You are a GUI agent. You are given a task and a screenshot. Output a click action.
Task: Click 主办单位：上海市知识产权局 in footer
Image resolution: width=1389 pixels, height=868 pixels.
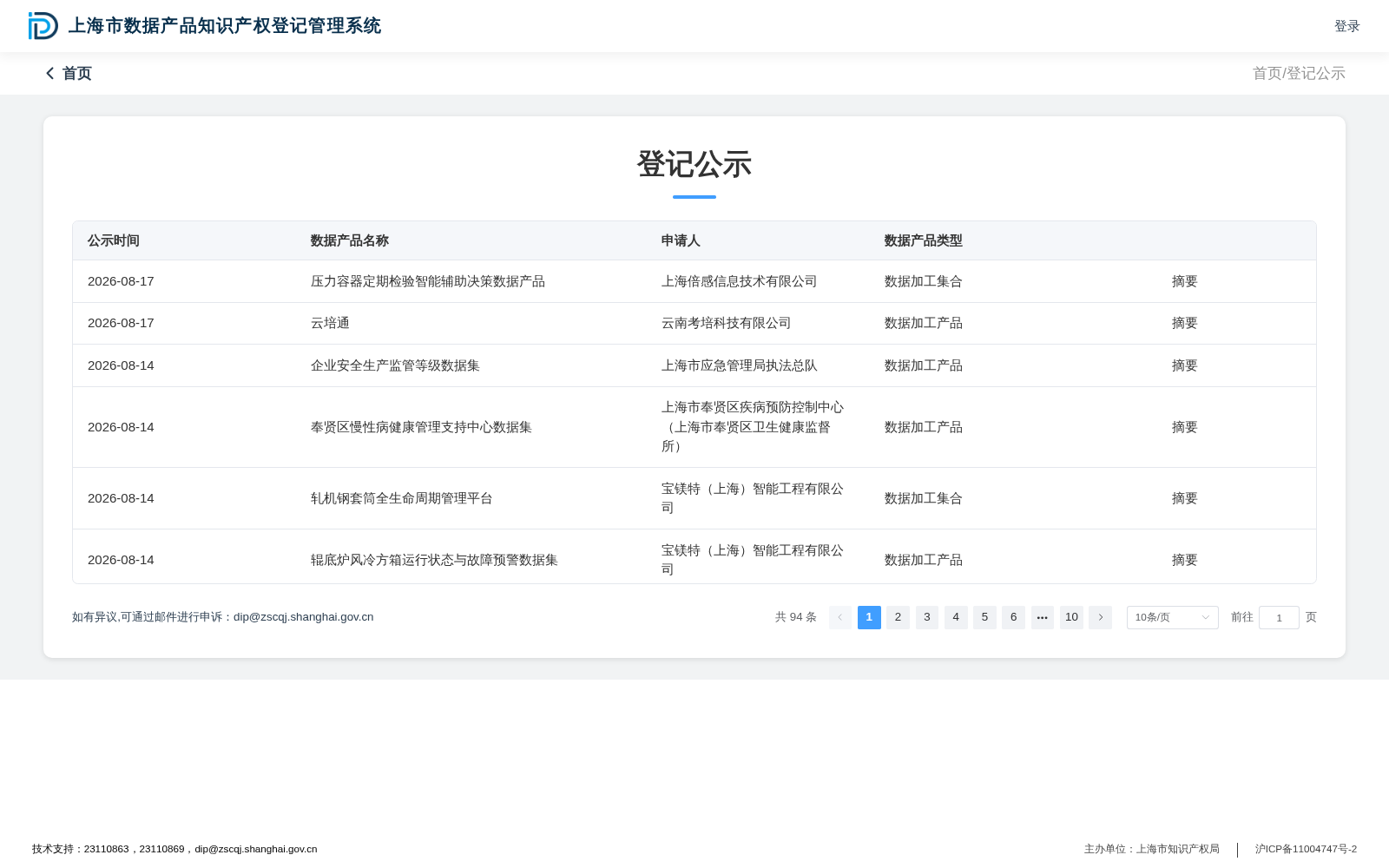tap(1152, 849)
